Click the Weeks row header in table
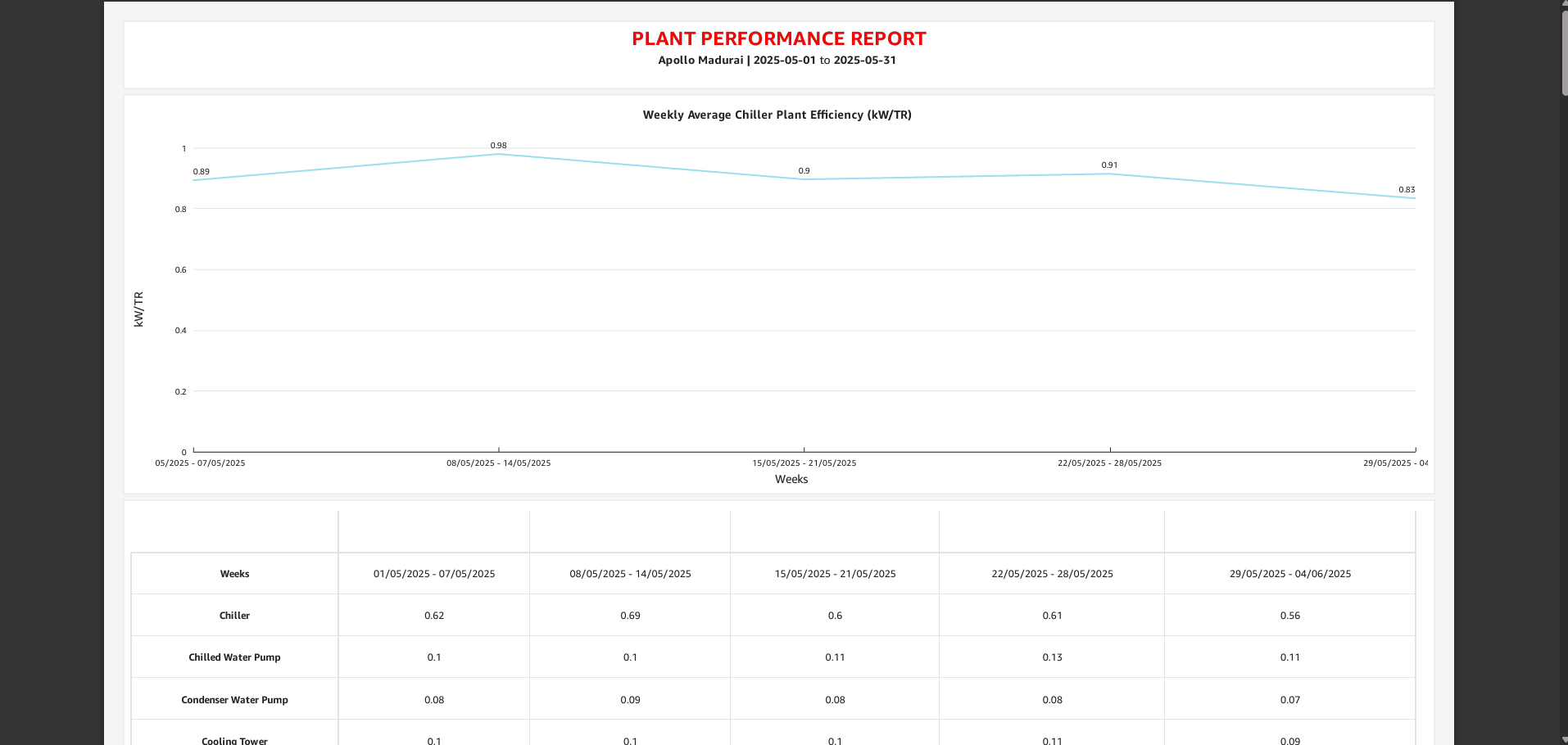Image resolution: width=1568 pixels, height=745 pixels. tap(234, 574)
